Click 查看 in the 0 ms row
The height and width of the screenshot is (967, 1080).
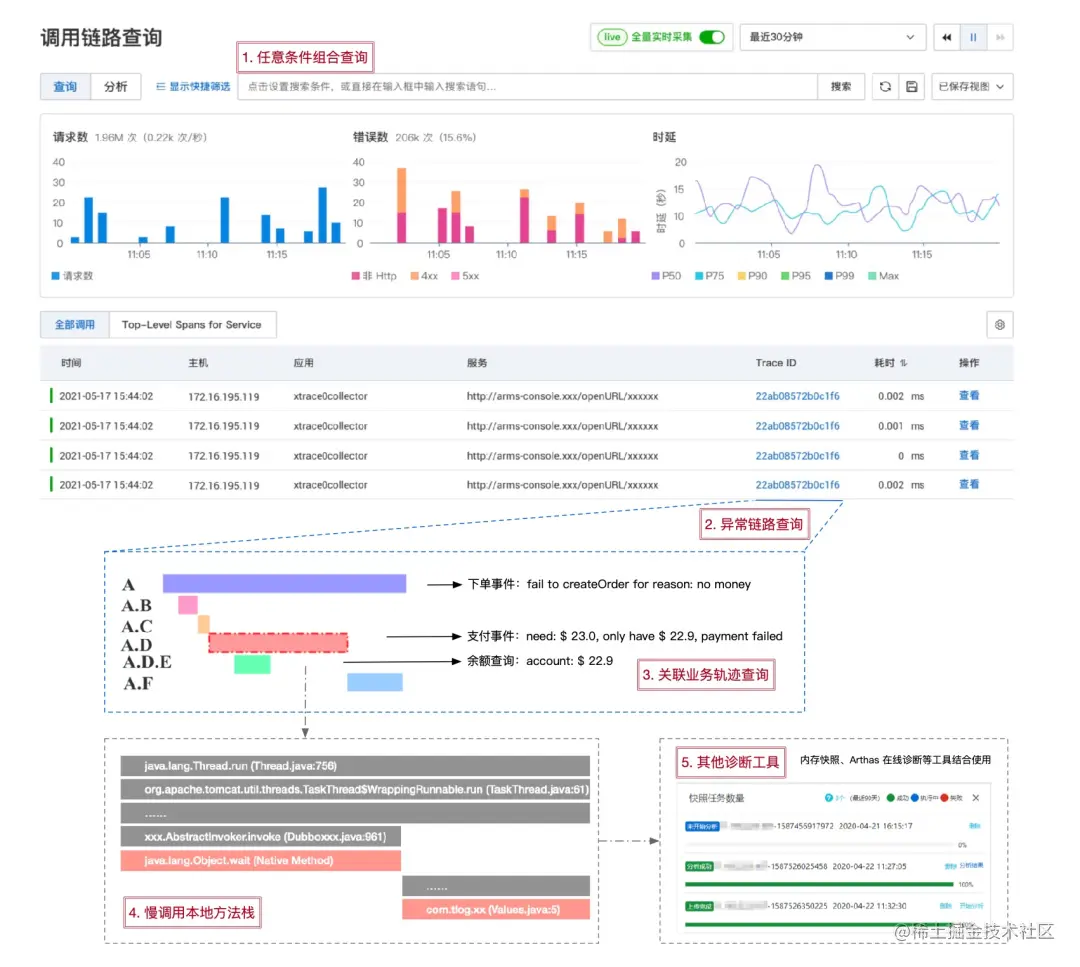968,455
